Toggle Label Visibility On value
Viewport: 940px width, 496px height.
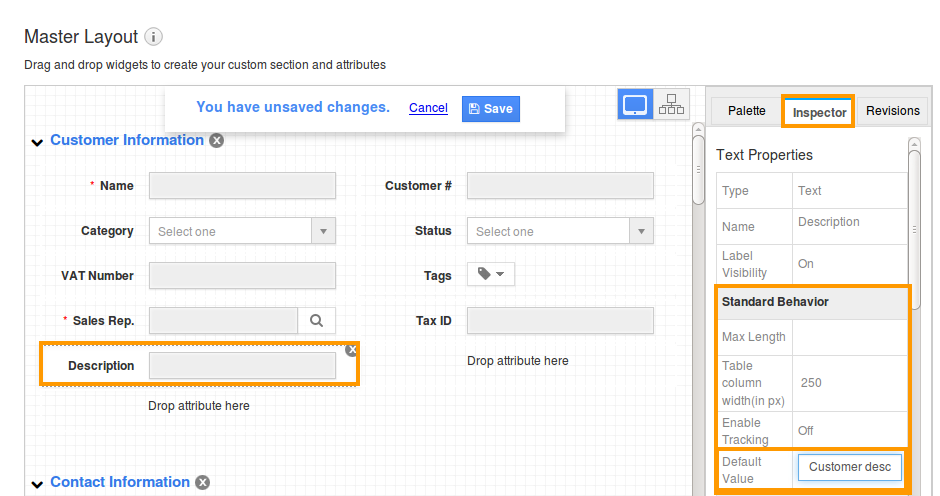[x=806, y=264]
